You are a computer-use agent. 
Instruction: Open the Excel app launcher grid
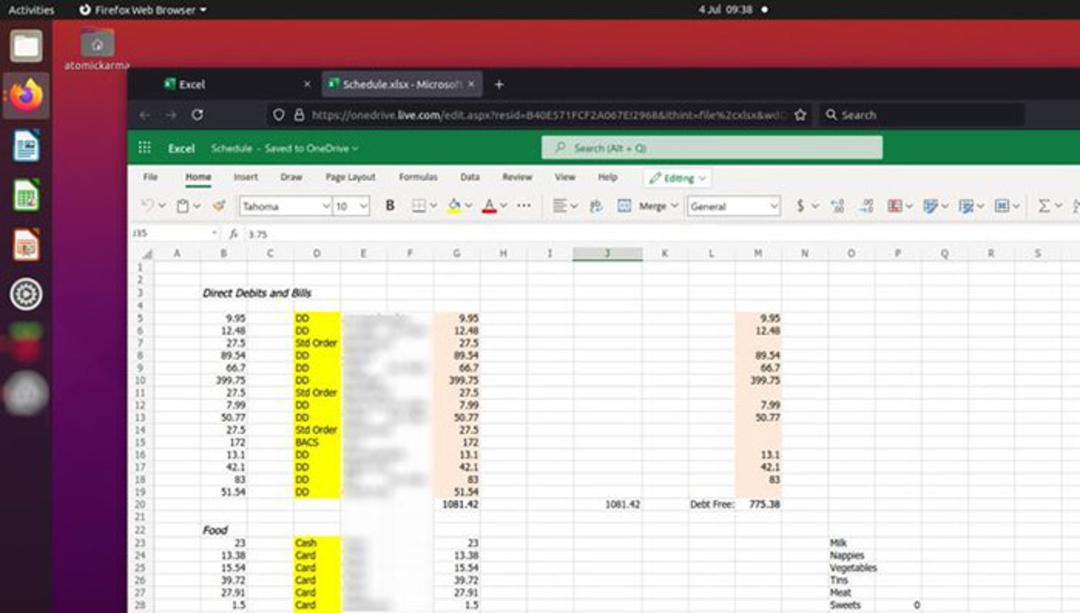click(145, 147)
